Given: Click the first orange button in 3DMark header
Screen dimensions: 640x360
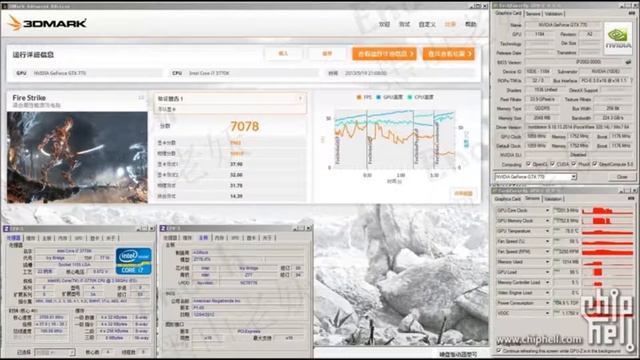Looking at the screenshot, I should (384, 53).
